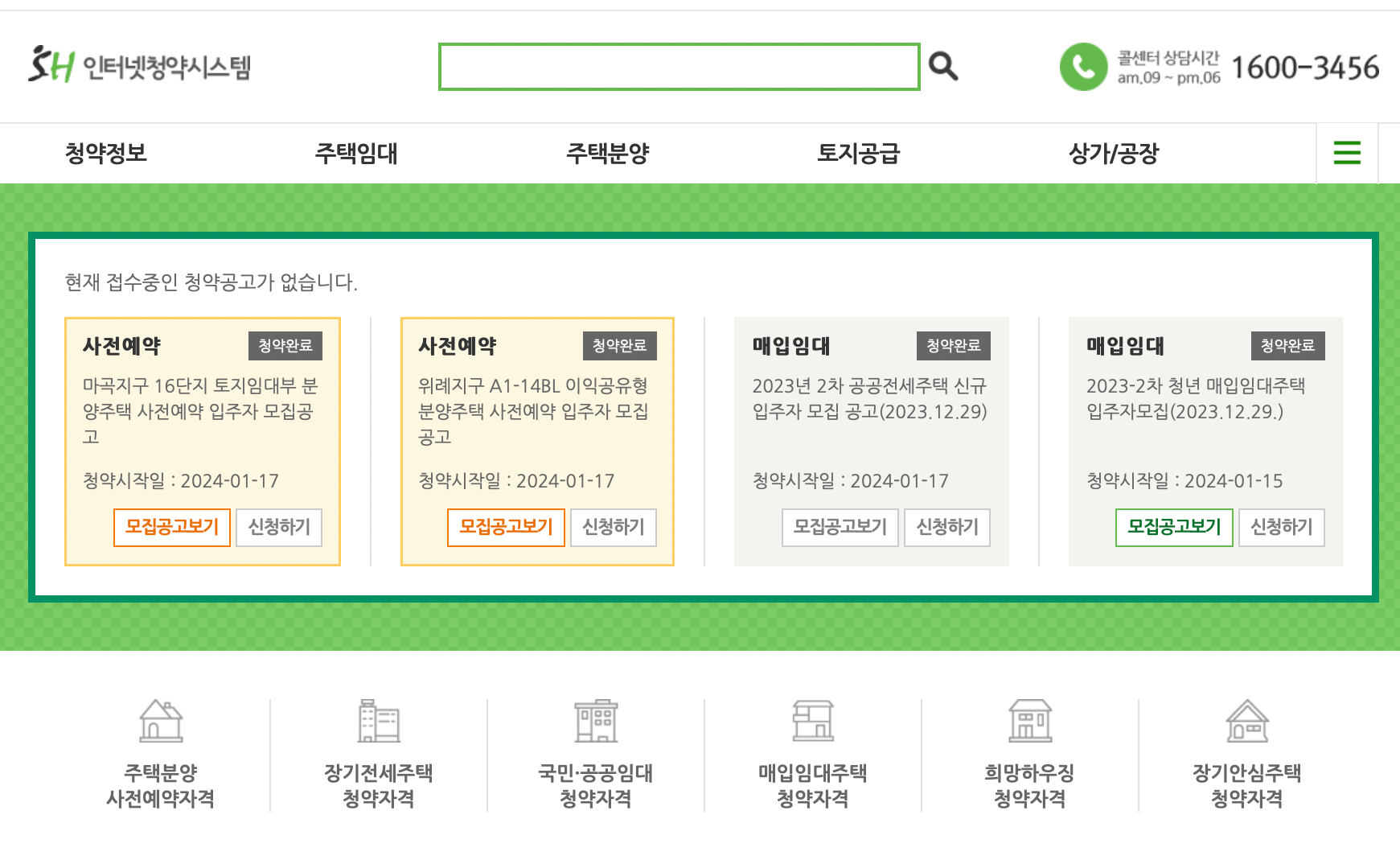The height and width of the screenshot is (860, 1400).
Task: Click 모집공고보기 on the 공공전세주택 card
Action: click(840, 529)
